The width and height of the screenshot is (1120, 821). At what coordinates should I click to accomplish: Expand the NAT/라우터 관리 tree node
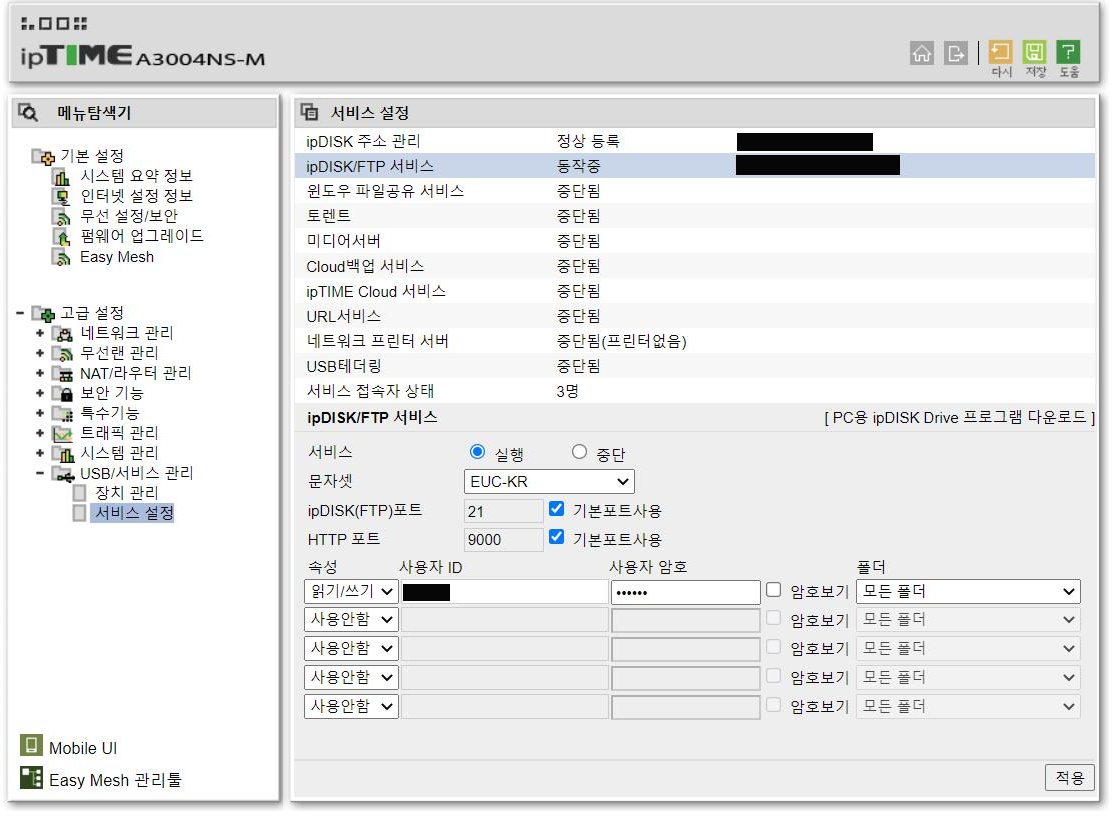(40, 373)
